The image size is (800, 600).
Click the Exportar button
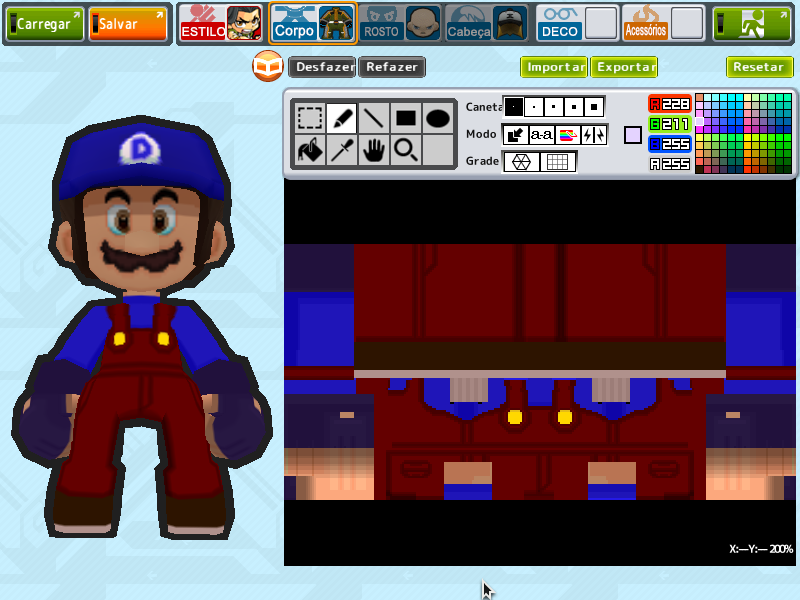coord(624,67)
